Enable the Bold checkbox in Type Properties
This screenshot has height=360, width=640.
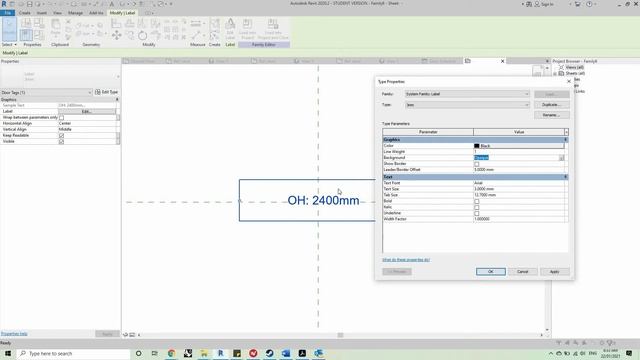(476, 201)
